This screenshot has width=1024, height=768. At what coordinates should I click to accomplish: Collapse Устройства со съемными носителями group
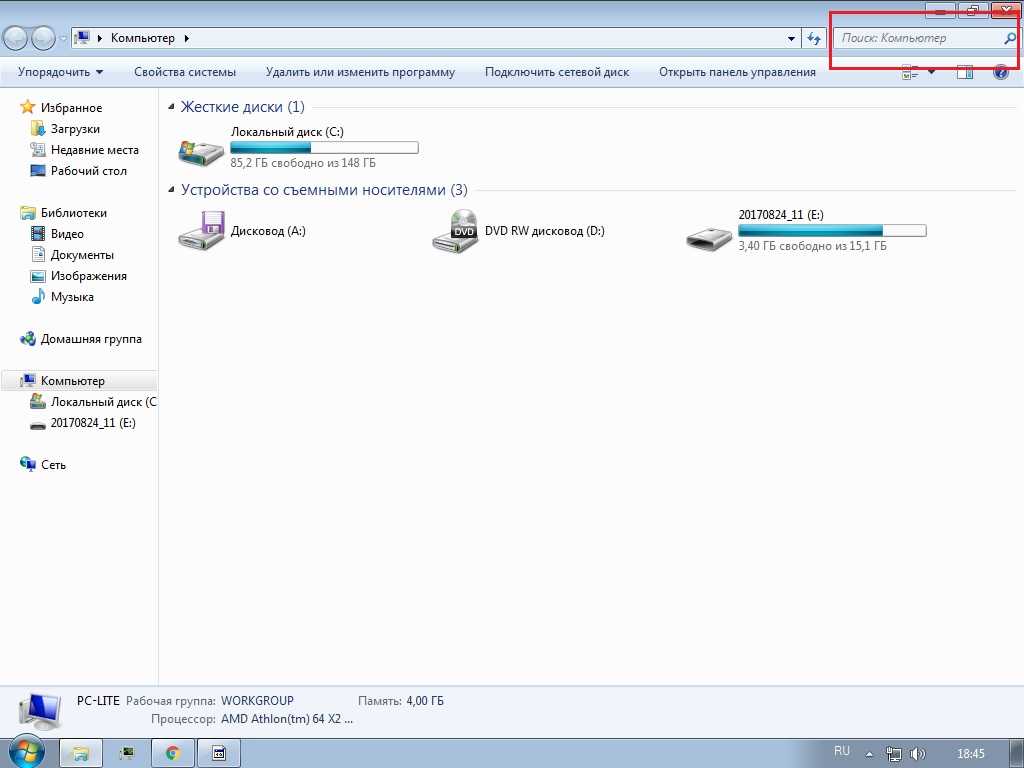tap(172, 190)
